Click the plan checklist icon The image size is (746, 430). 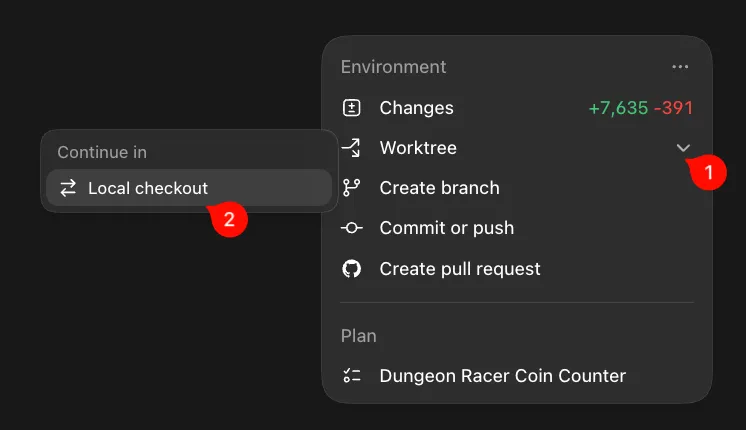tap(352, 376)
